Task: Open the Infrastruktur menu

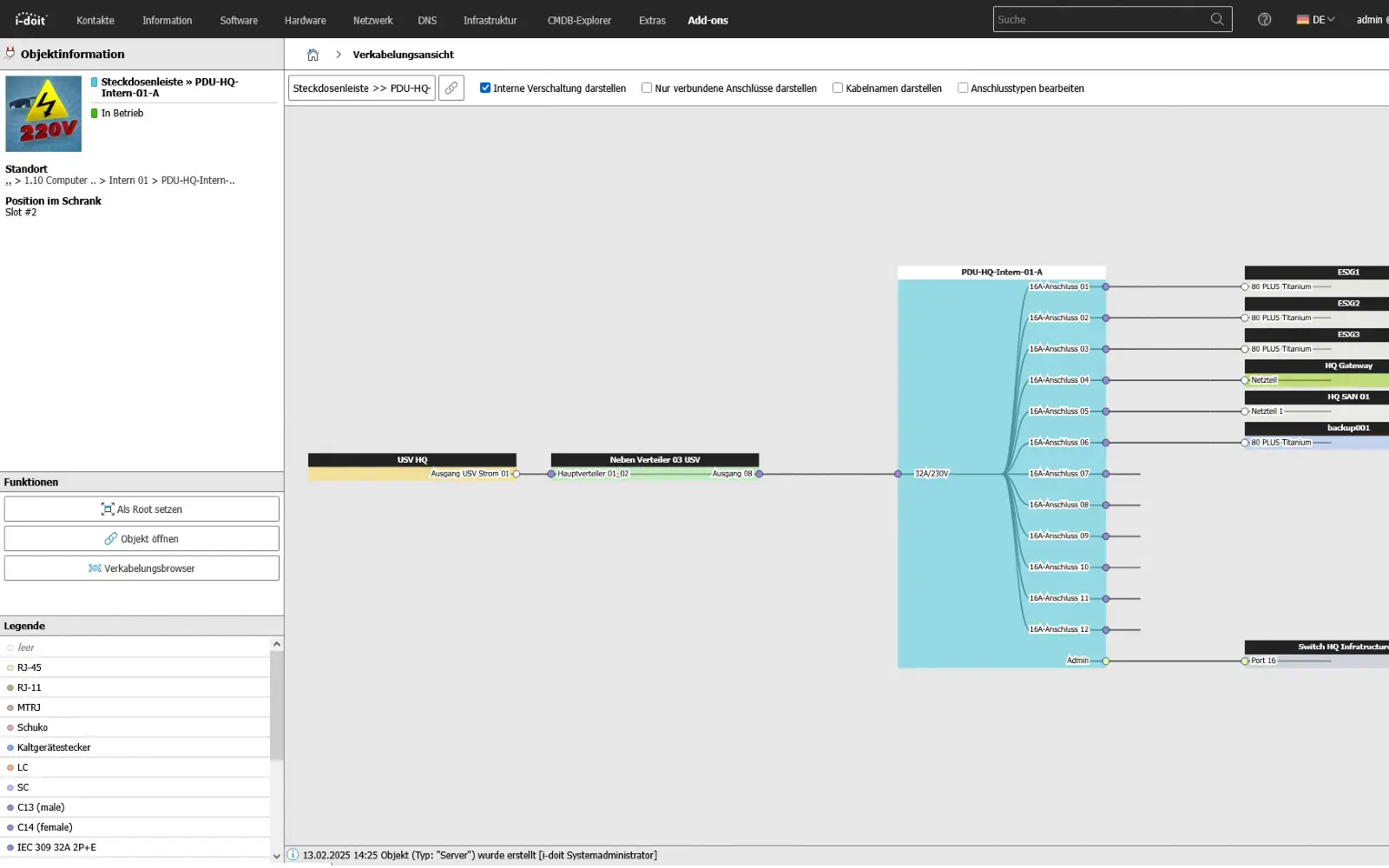Action: point(490,20)
